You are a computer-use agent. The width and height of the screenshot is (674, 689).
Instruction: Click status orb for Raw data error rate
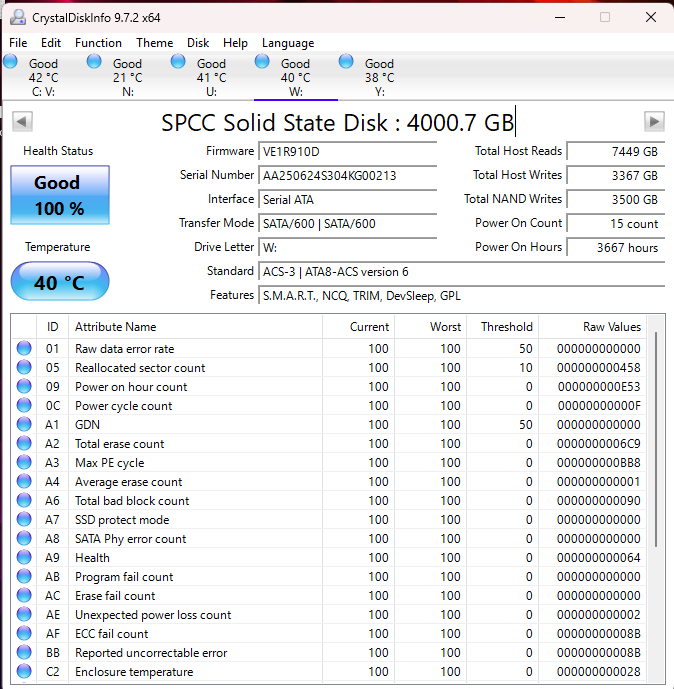pyautogui.click(x=24, y=349)
